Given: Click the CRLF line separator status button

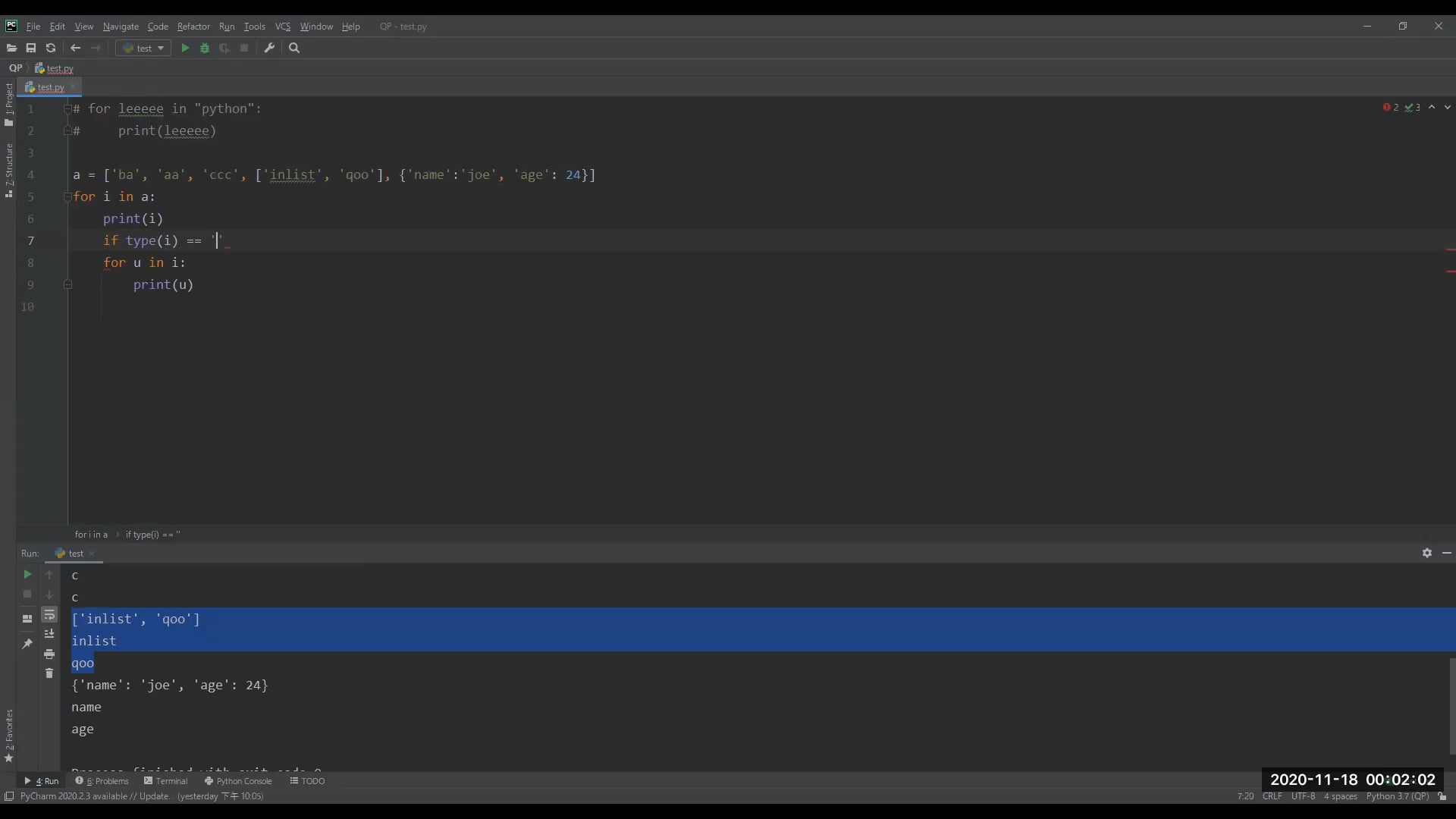Looking at the screenshot, I should pyautogui.click(x=1272, y=796).
